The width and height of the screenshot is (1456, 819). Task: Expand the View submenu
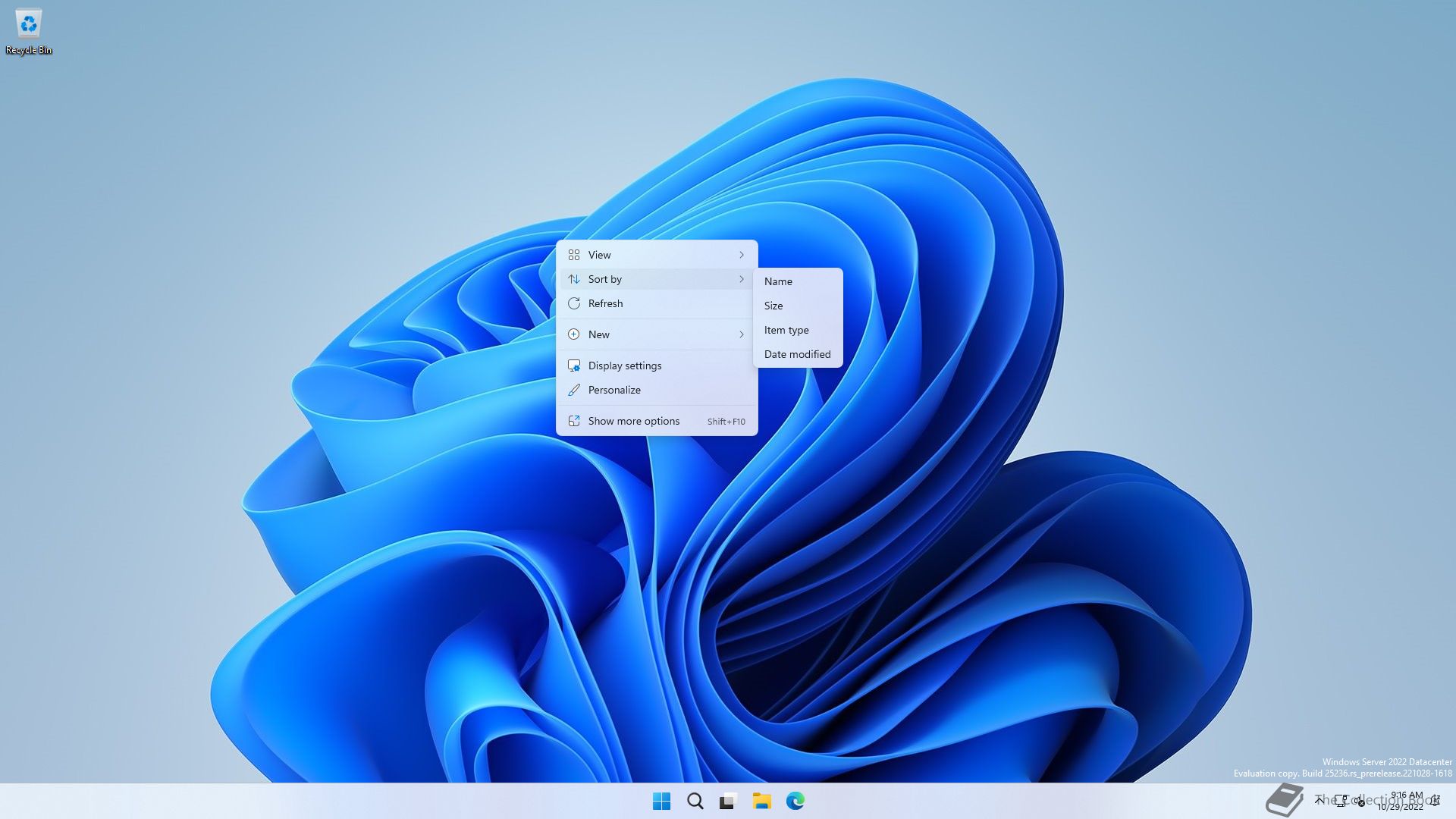(x=657, y=255)
